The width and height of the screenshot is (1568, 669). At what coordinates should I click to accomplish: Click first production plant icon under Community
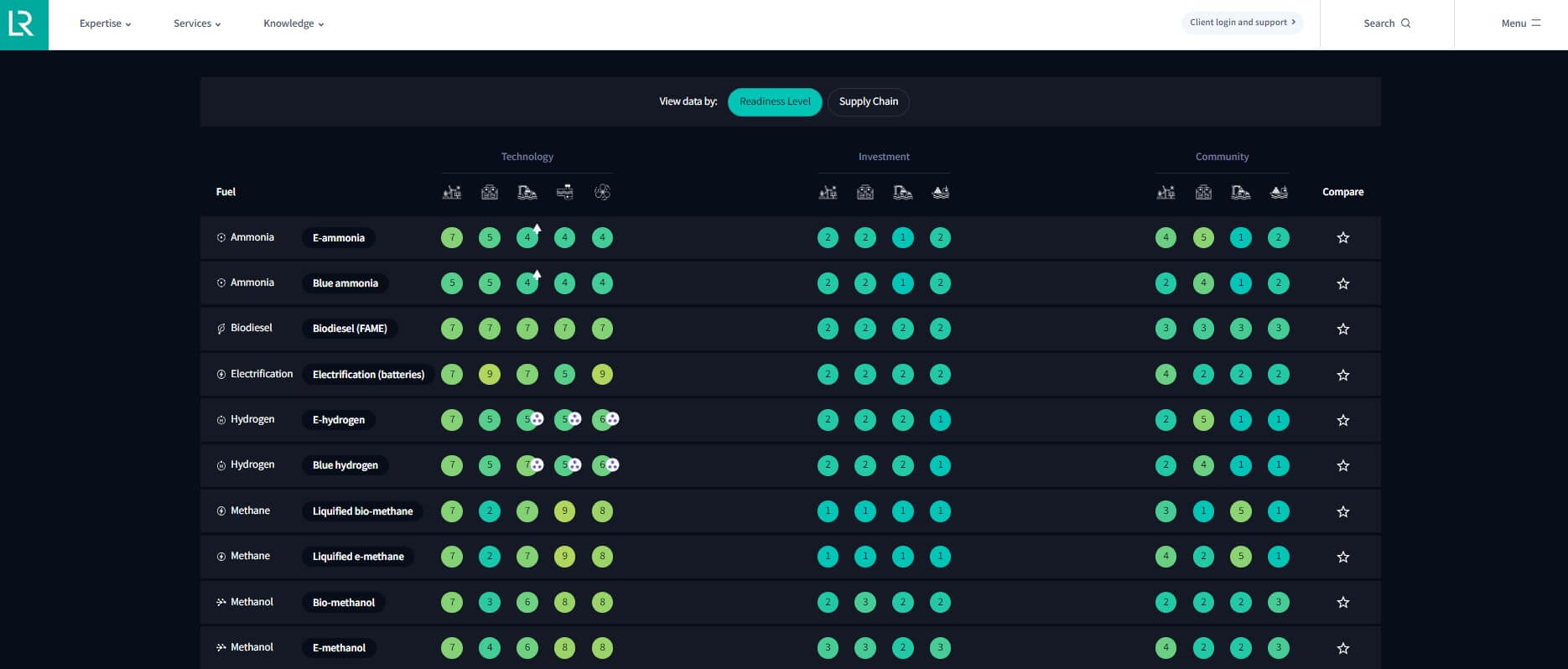(1166, 193)
